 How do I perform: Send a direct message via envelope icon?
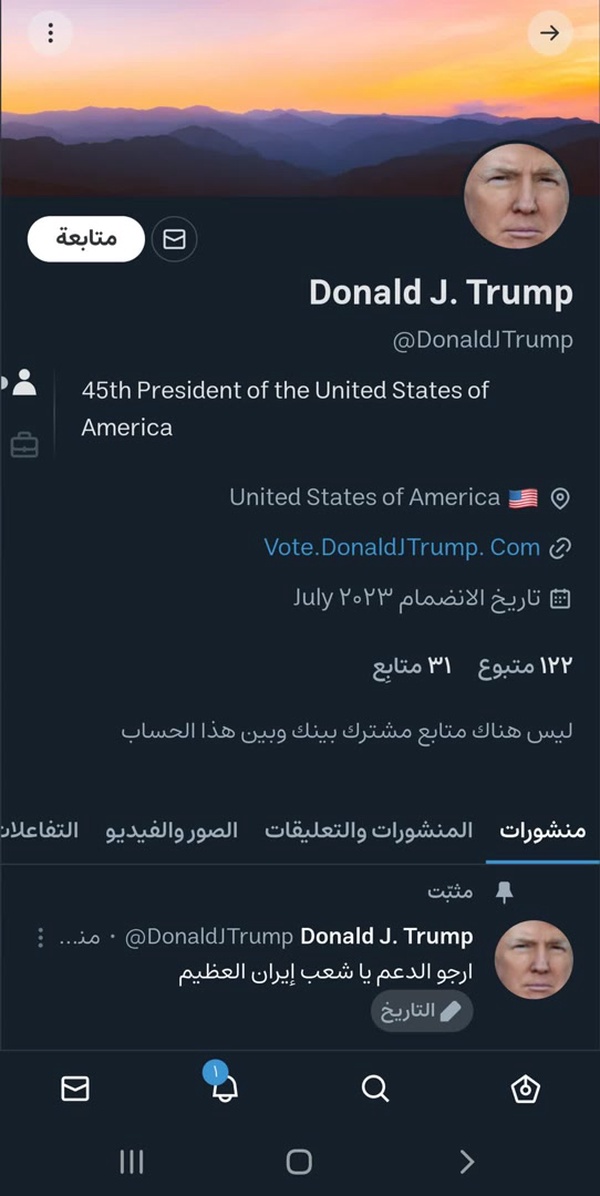coord(175,240)
